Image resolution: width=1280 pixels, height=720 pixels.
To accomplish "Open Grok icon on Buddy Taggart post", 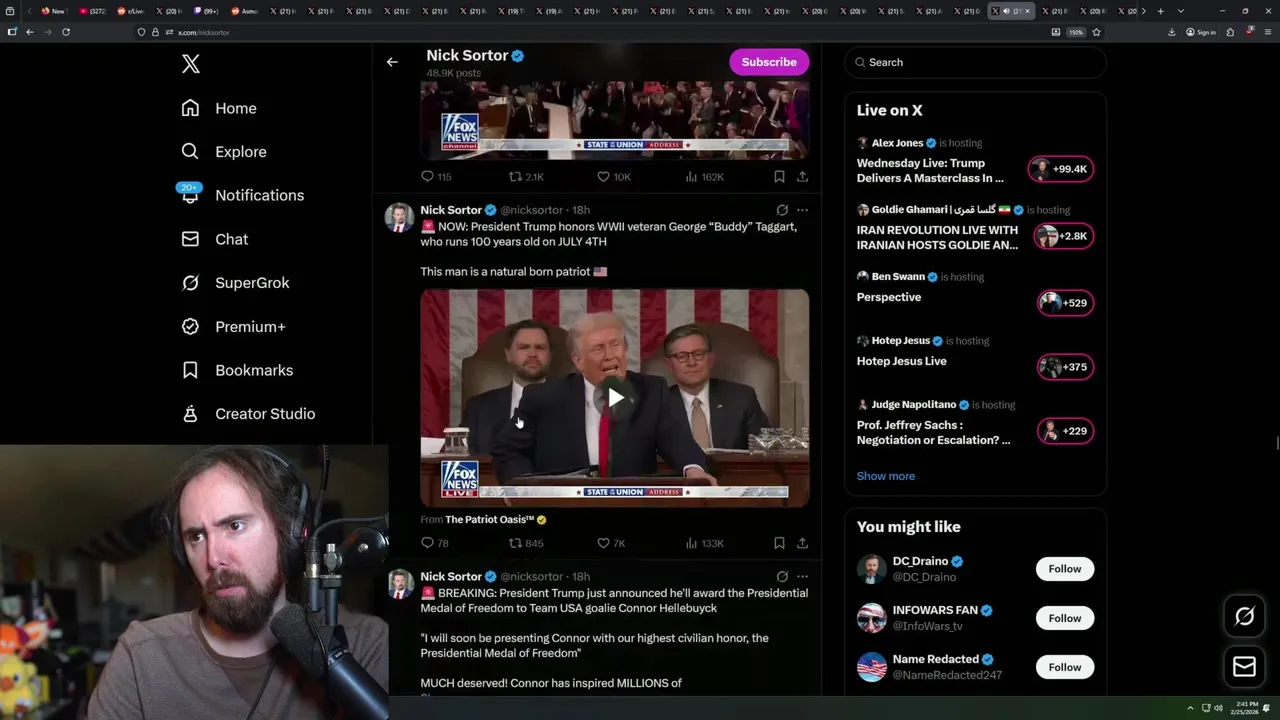I will pyautogui.click(x=782, y=210).
